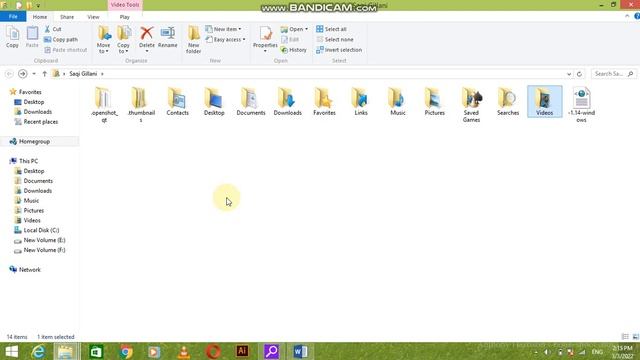Click Paste shortcut in the ribbon
The width and height of the screenshot is (640, 360).
pyautogui.click(x=65, y=50)
